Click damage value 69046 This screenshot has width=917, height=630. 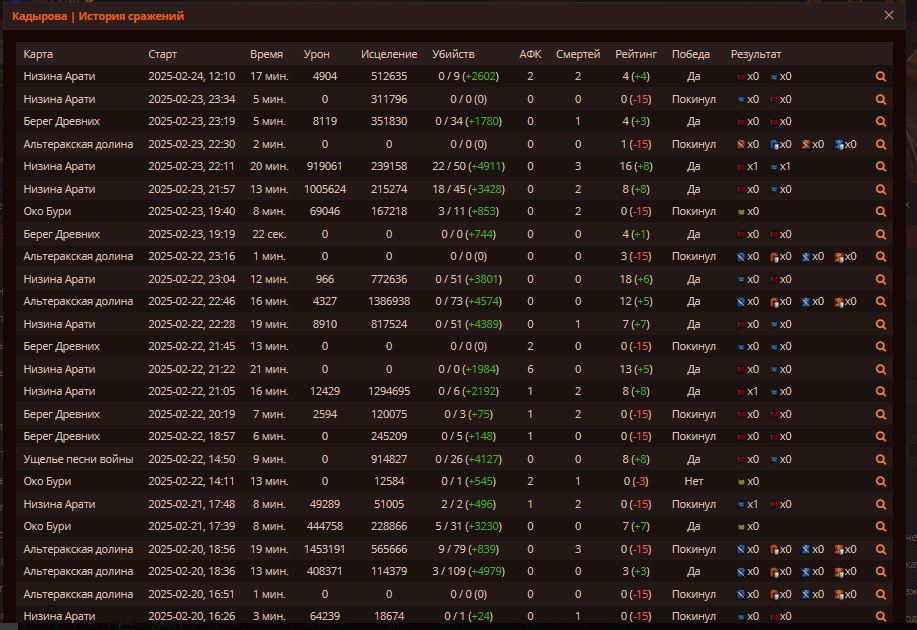[325, 212]
